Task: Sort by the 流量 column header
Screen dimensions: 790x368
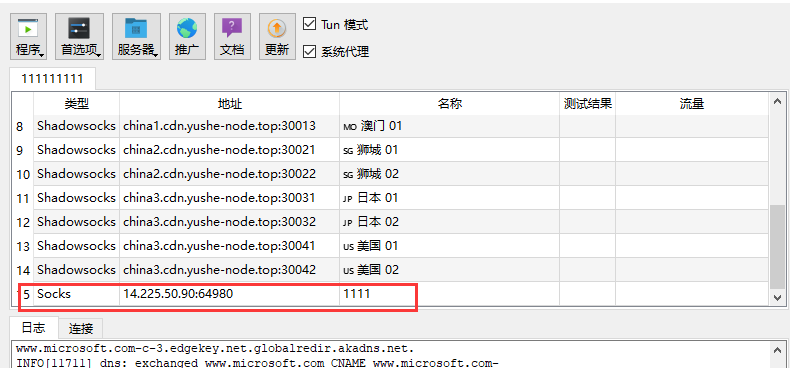Action: point(692,104)
